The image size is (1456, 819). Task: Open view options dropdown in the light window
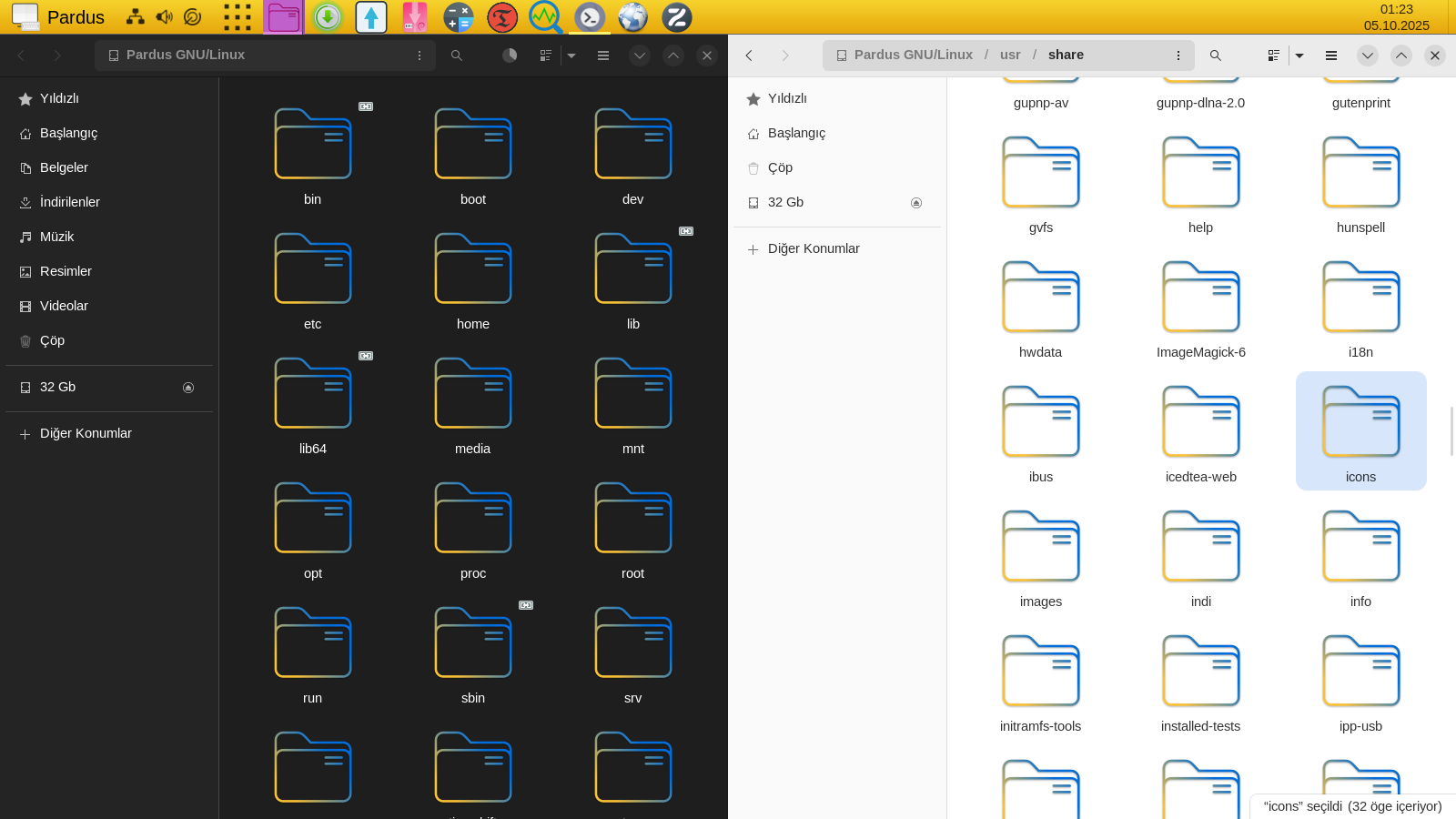[x=1299, y=56]
